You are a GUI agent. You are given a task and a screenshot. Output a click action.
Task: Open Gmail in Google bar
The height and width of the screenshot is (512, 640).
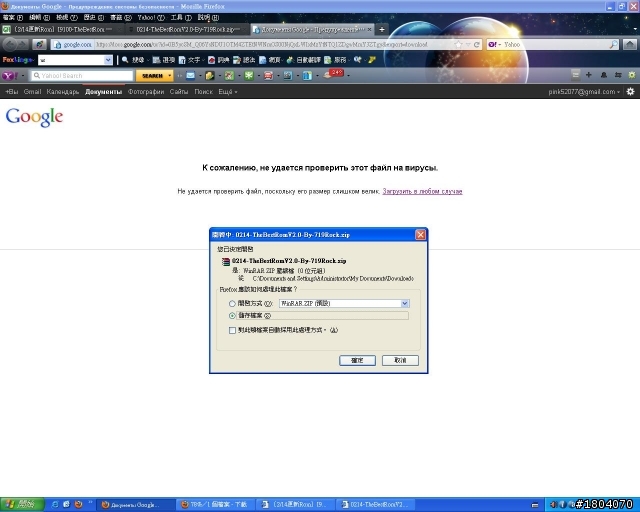point(32,91)
